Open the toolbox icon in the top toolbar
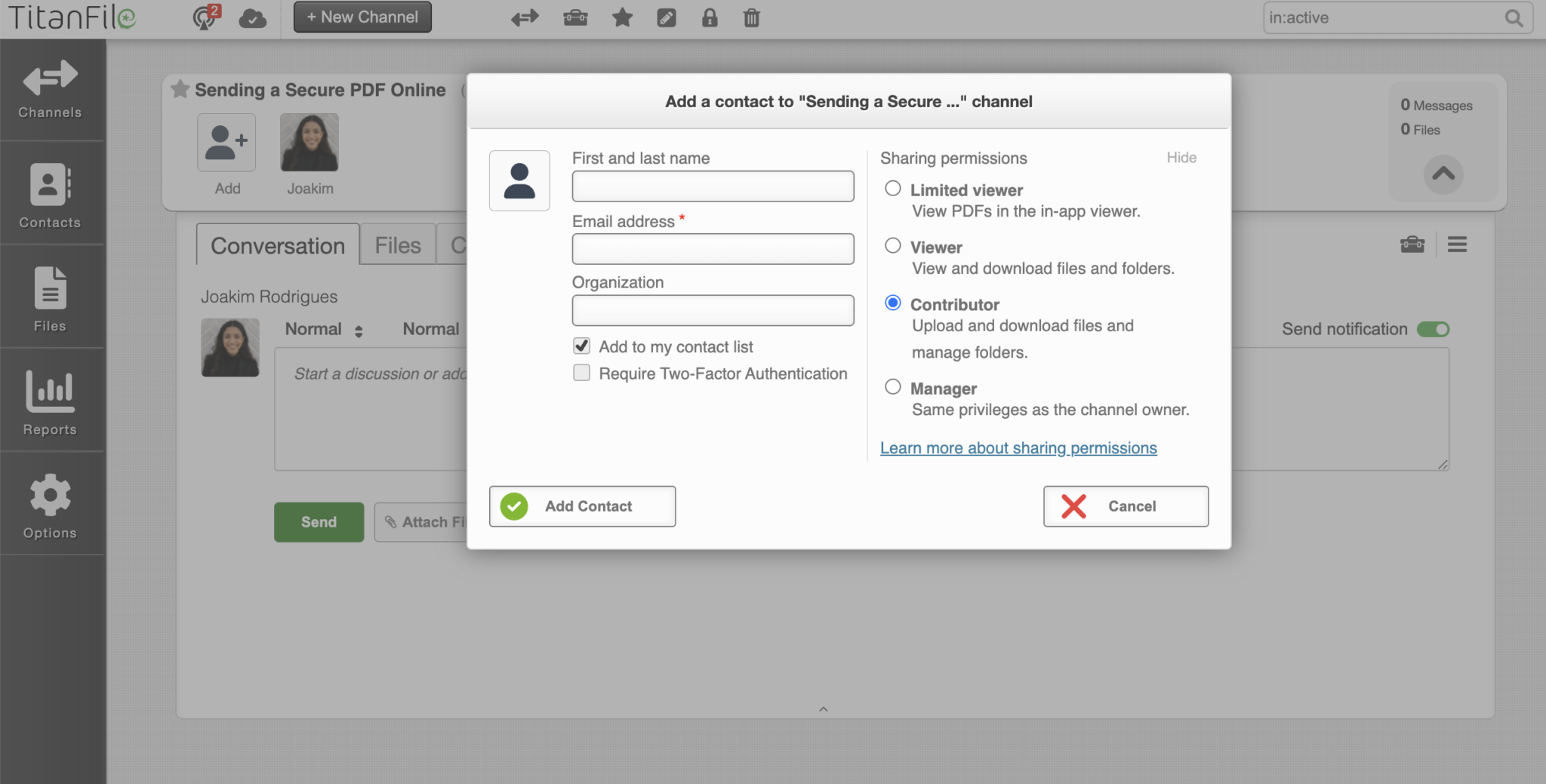 [x=574, y=17]
